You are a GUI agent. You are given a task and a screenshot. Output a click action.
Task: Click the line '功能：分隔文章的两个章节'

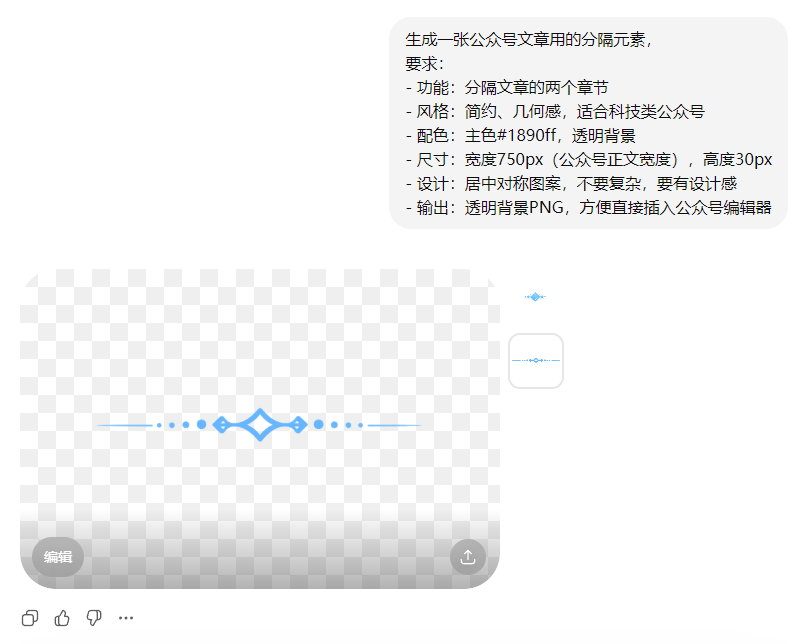point(507,88)
